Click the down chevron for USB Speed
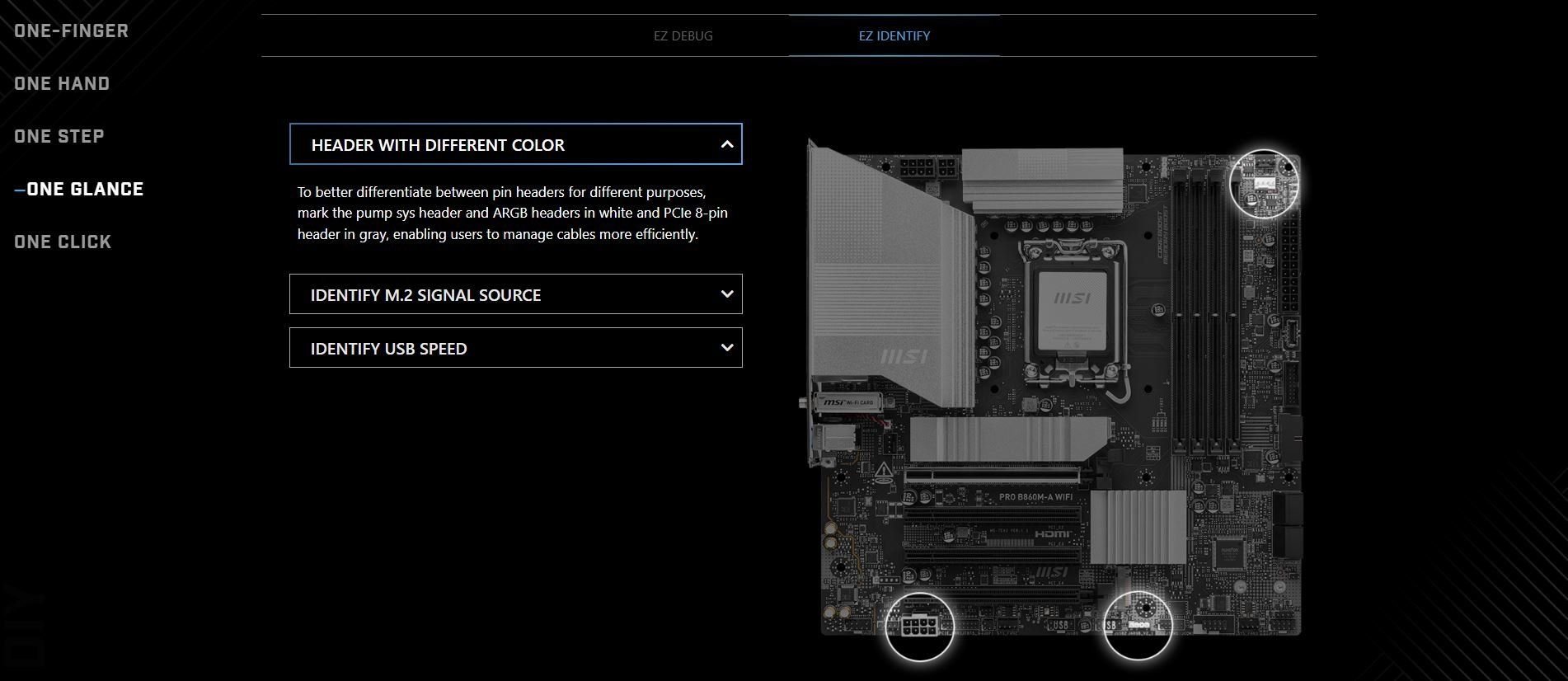The width and height of the screenshot is (1568, 681). click(726, 348)
